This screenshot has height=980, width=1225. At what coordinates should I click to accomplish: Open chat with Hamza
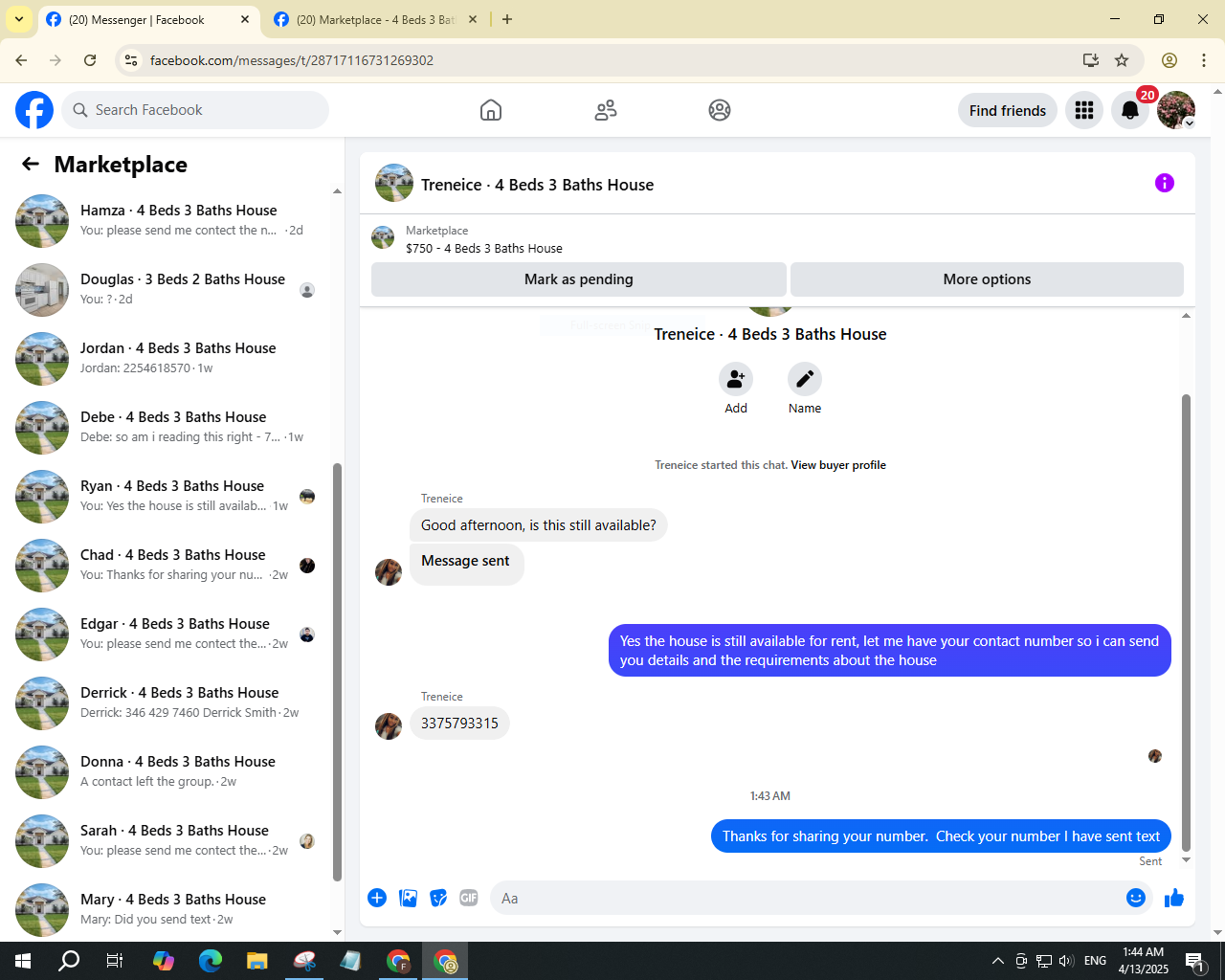tap(172, 221)
